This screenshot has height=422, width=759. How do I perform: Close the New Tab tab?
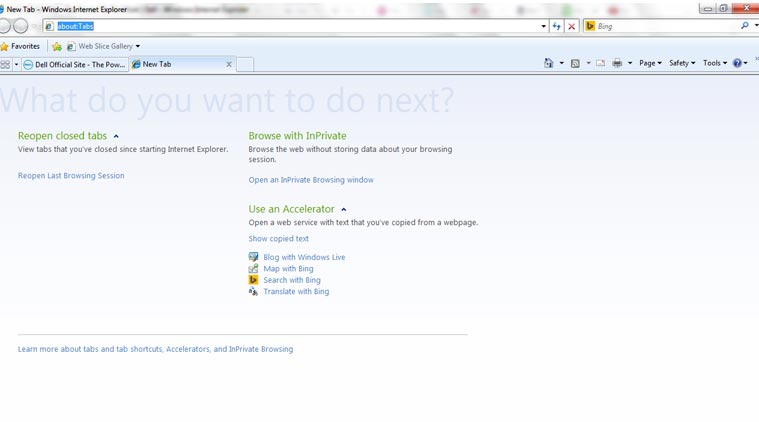tap(229, 64)
